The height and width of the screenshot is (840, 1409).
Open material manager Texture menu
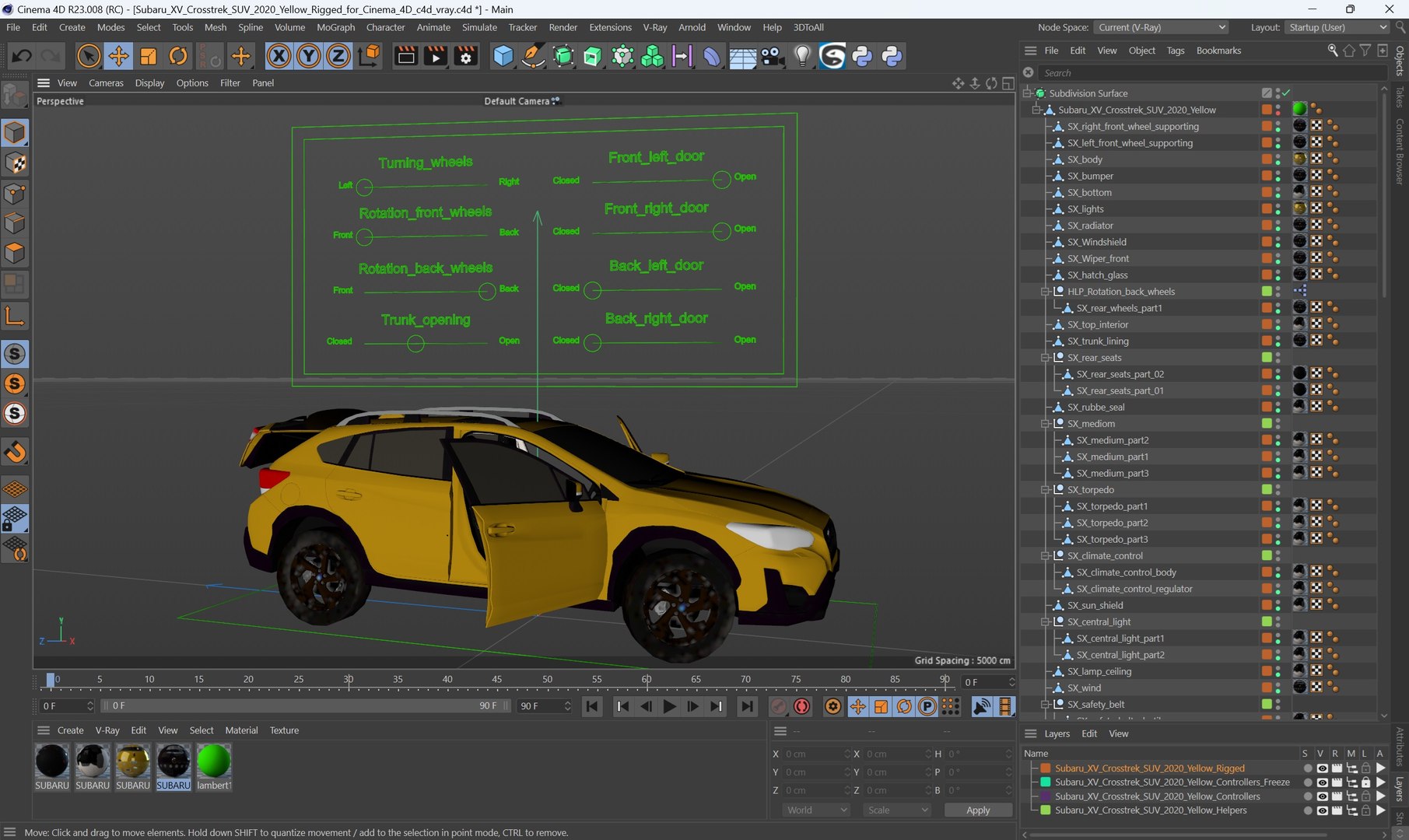click(x=284, y=730)
